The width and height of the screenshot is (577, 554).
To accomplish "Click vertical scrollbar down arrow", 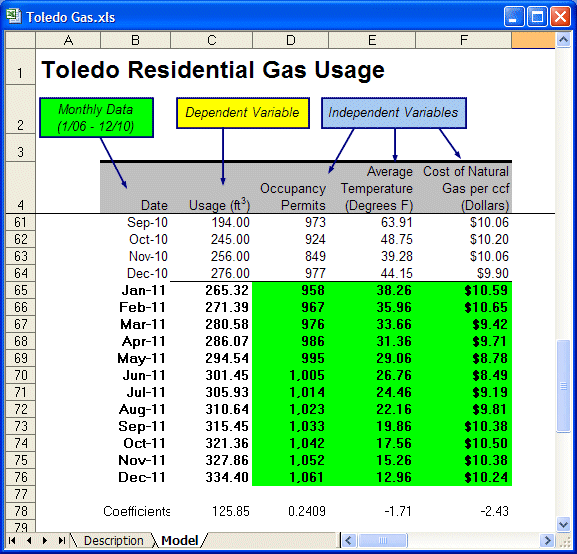I will [x=563, y=524].
